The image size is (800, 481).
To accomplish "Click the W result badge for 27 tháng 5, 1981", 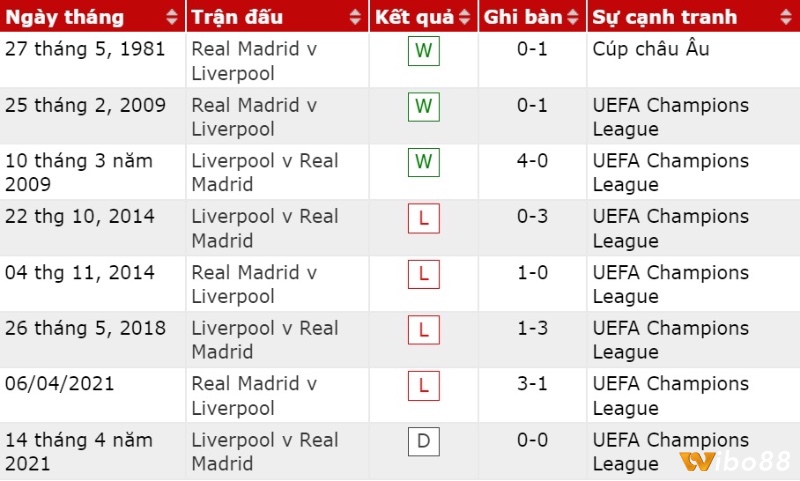I will pyautogui.click(x=424, y=50).
